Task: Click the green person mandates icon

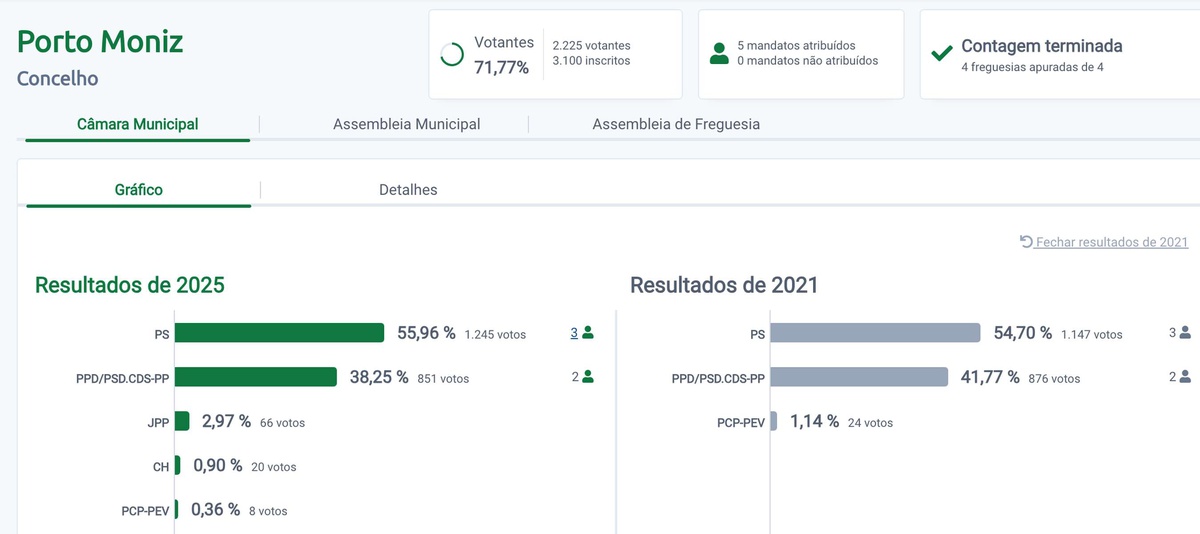Action: pyautogui.click(x=719, y=54)
